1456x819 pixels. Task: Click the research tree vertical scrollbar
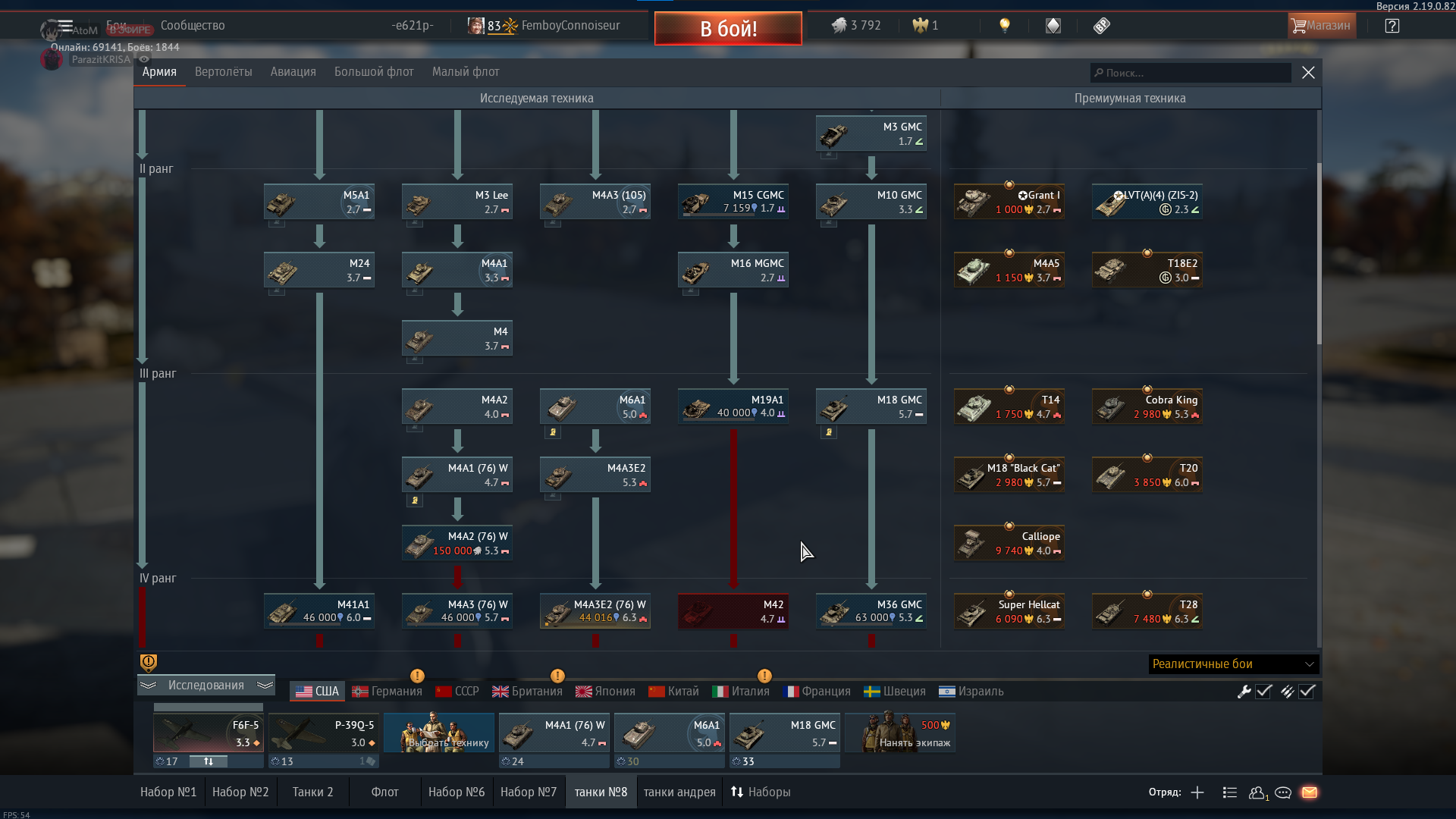1319,253
